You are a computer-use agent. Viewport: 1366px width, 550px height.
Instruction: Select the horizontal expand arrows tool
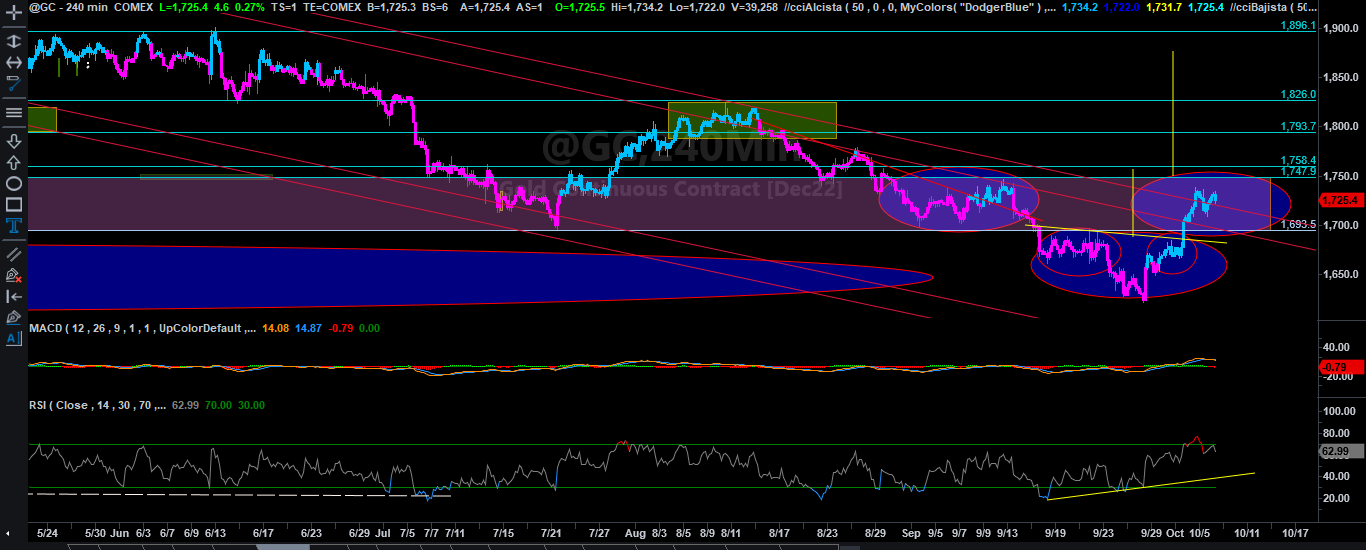[13, 63]
